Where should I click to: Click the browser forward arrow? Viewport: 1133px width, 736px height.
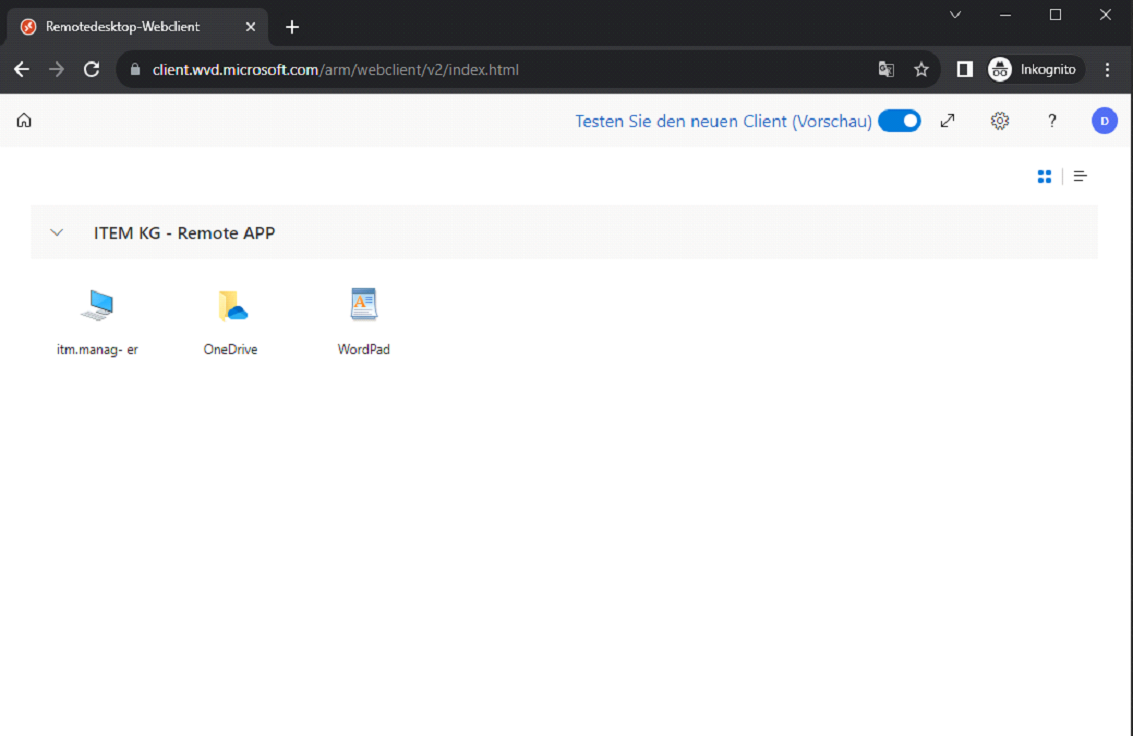pyautogui.click(x=56, y=69)
